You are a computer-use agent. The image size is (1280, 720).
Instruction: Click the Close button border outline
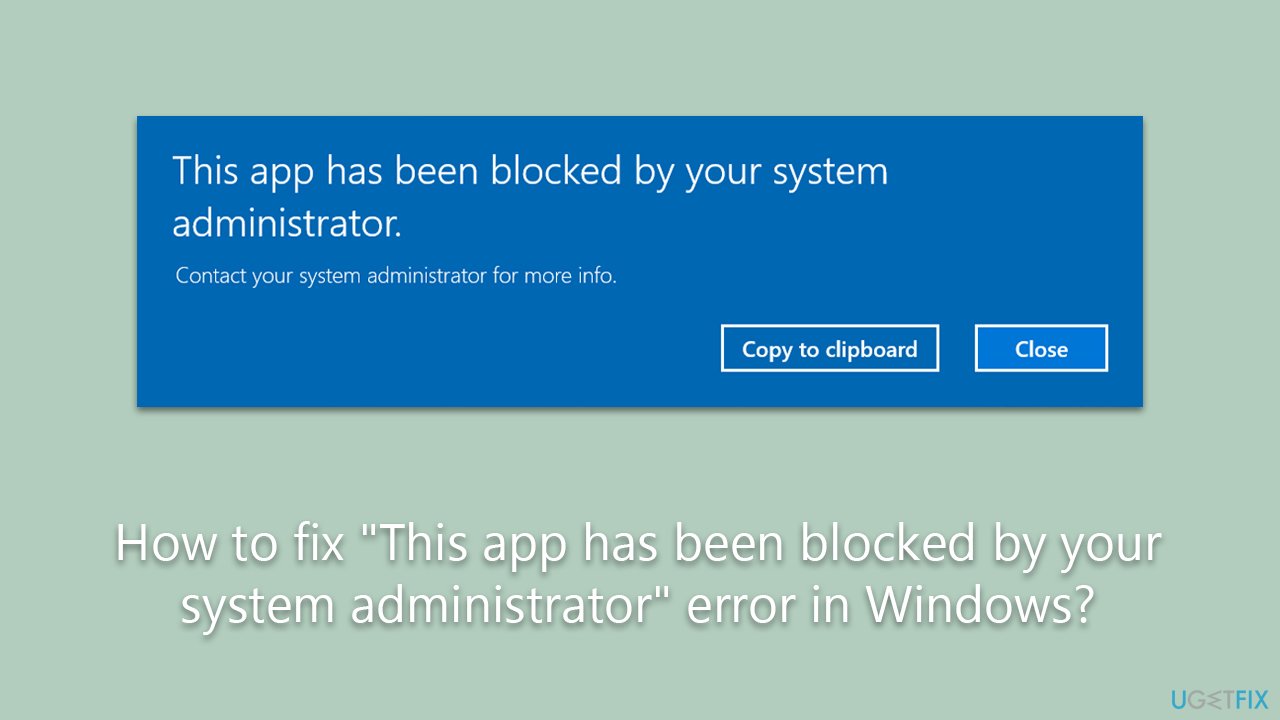click(x=1041, y=327)
